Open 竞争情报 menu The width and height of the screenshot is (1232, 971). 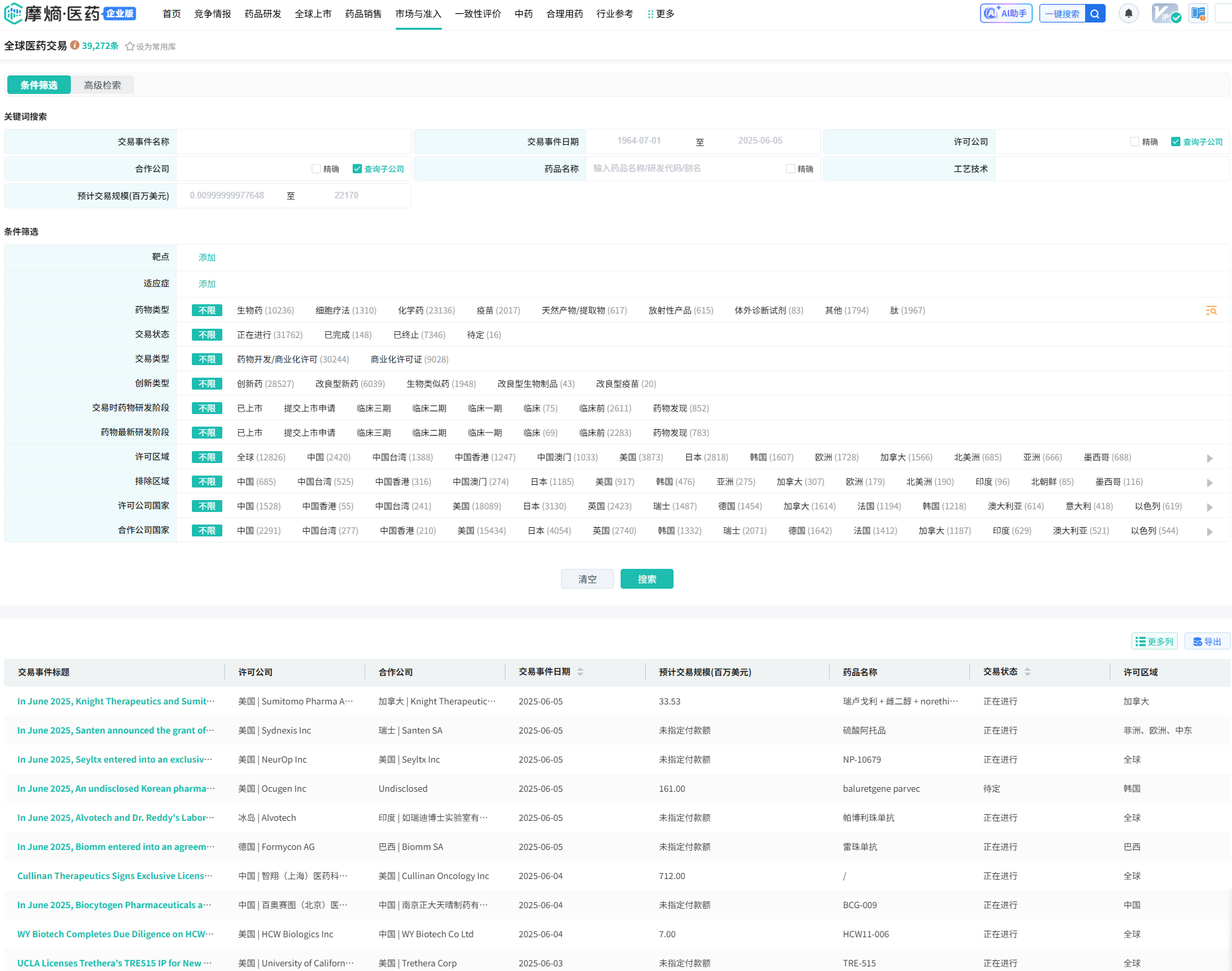click(212, 14)
